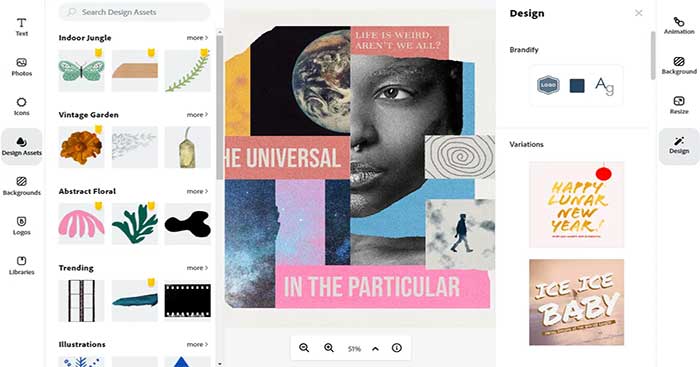Click the zoom out magnifier icon
This screenshot has width=700, height=367.
tap(304, 348)
